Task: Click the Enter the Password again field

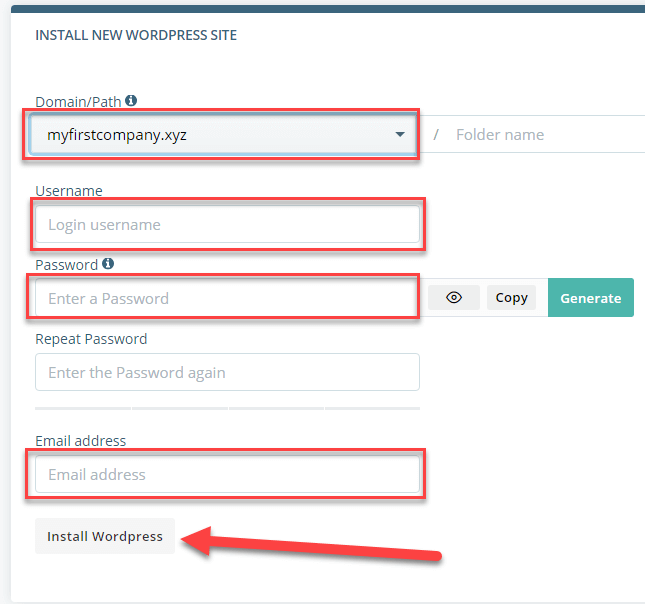Action: pos(227,372)
